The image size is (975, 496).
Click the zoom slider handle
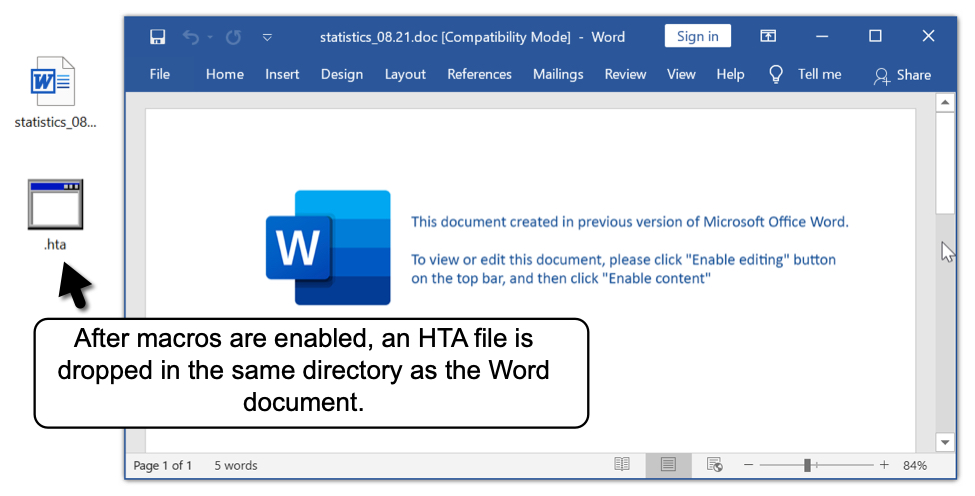pos(807,465)
